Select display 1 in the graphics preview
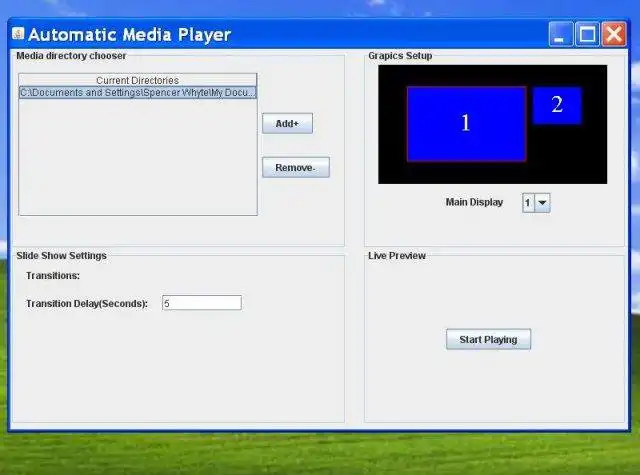This screenshot has height=475, width=640. (x=466, y=124)
